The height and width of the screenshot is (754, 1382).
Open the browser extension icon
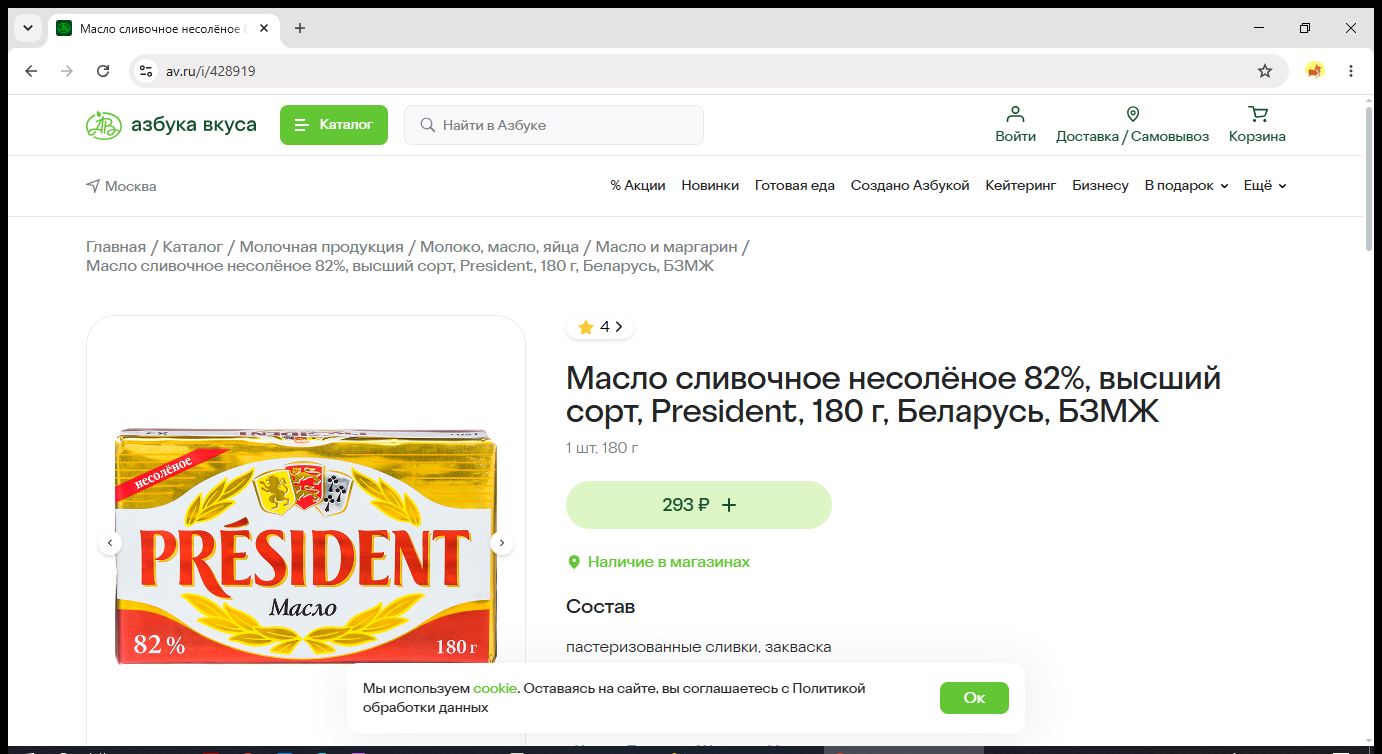[x=1315, y=71]
